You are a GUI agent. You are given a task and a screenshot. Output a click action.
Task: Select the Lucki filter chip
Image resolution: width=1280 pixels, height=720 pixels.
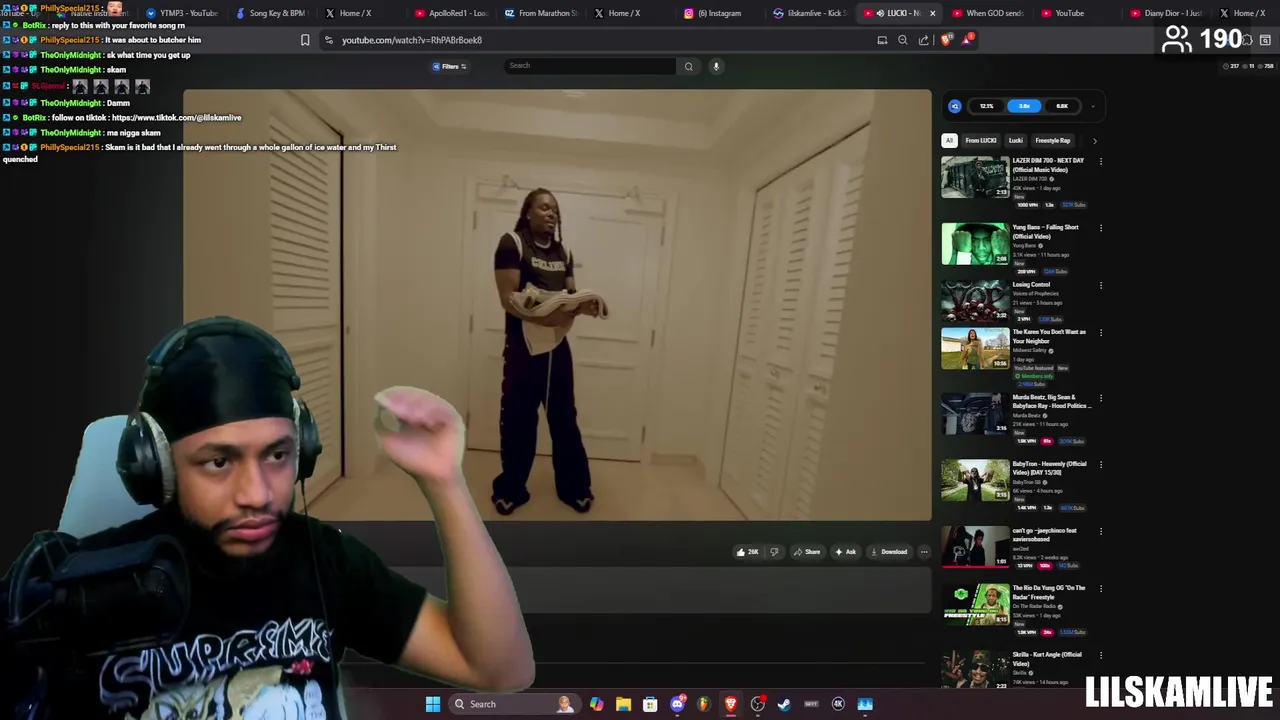1015,141
